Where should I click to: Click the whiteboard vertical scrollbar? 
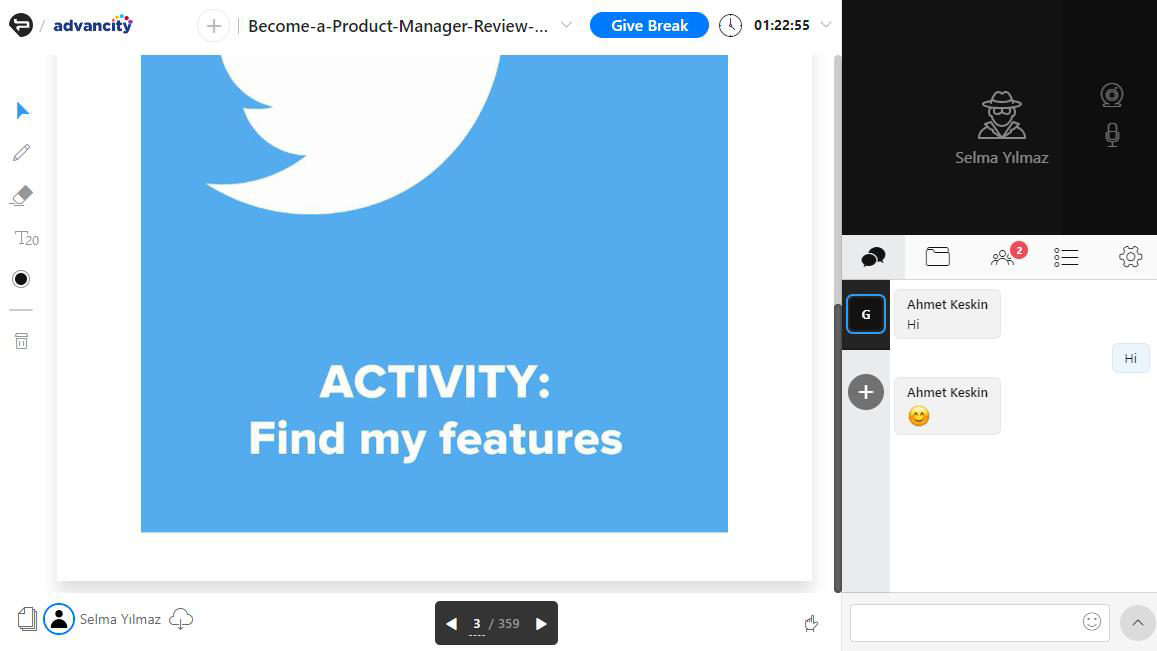(x=837, y=447)
